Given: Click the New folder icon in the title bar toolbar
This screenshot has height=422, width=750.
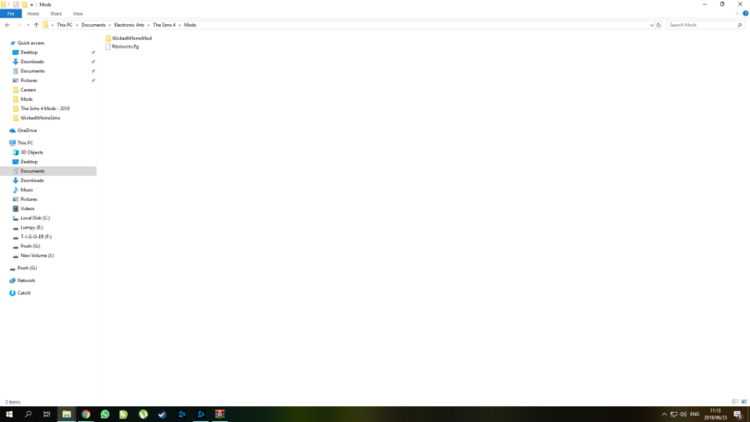Looking at the screenshot, I should (24, 4).
